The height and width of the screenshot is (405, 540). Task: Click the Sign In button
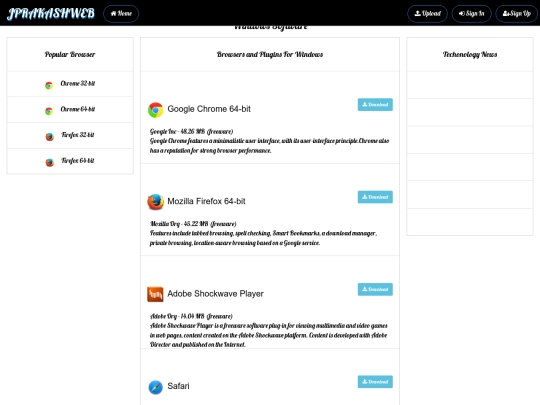(471, 14)
